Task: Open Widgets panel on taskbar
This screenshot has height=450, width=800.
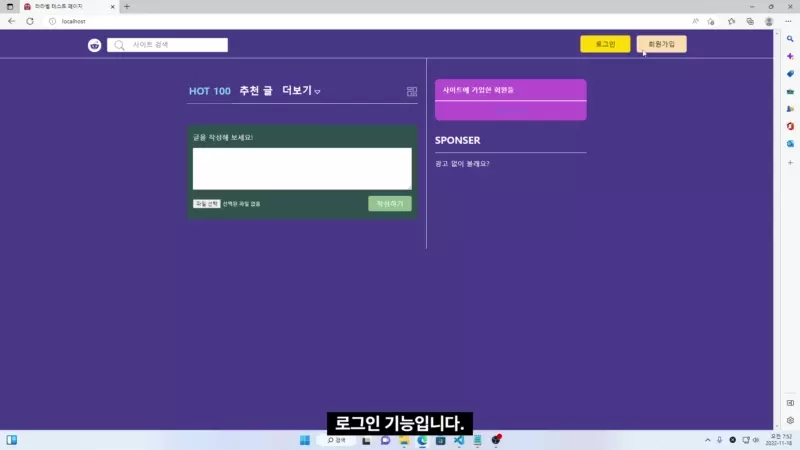Action: pyautogui.click(x=12, y=440)
